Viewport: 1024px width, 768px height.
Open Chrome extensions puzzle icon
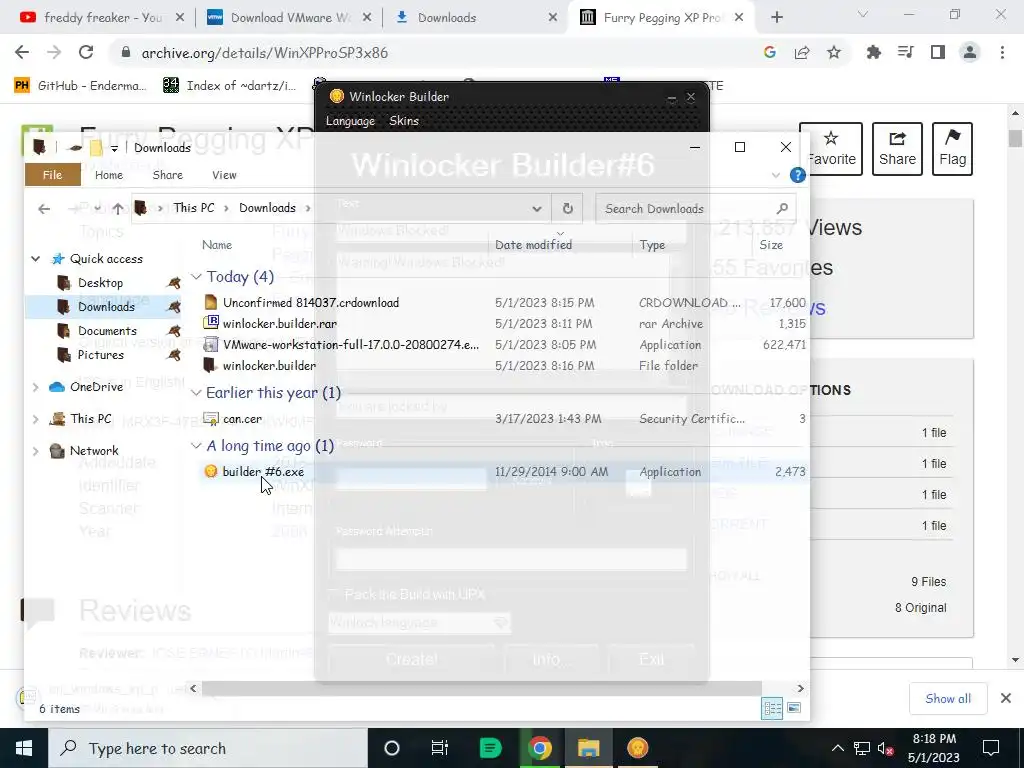pyautogui.click(x=873, y=52)
